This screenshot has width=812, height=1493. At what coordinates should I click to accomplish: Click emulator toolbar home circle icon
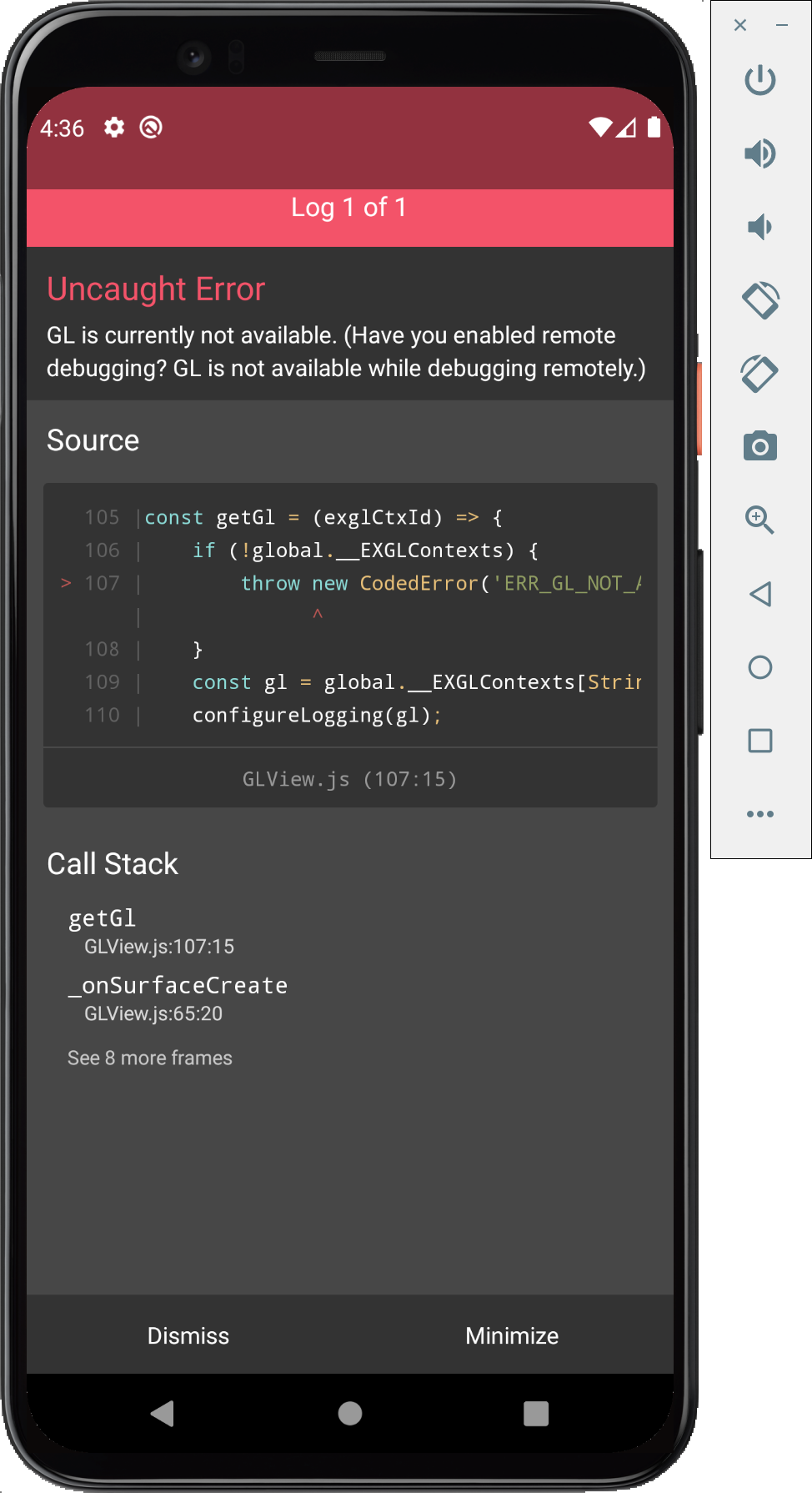pos(760,667)
